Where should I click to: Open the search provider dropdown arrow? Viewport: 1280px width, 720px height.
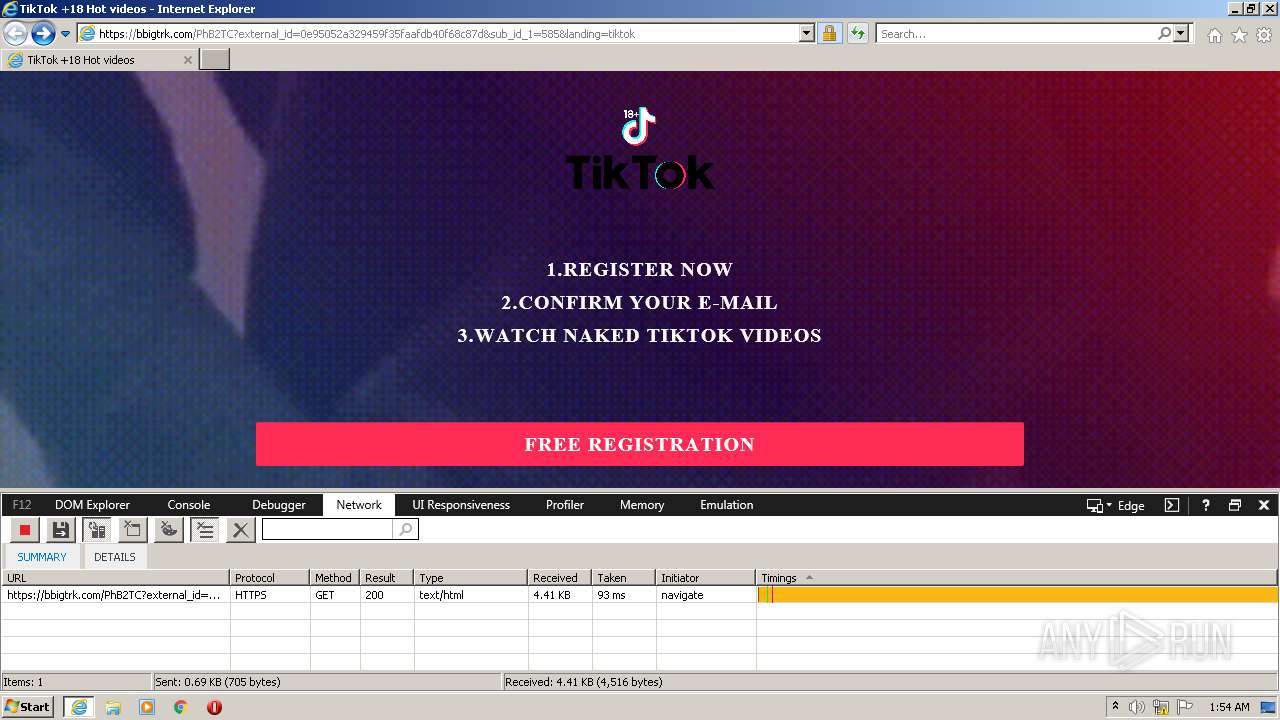[1182, 33]
